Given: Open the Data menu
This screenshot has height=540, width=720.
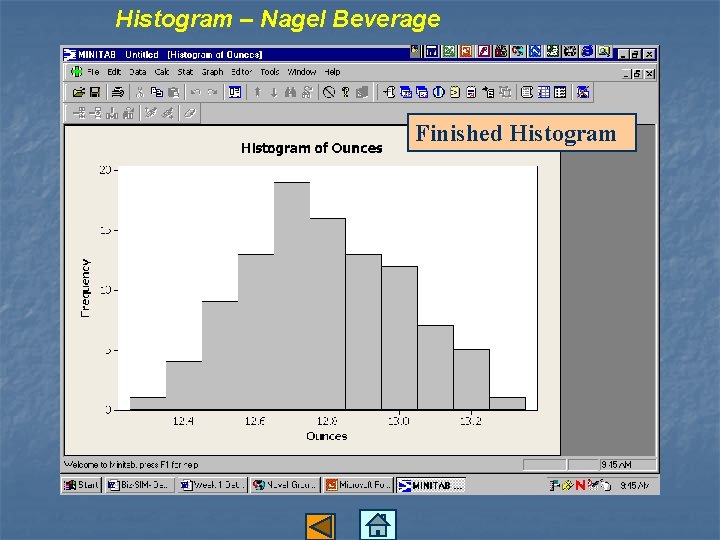Looking at the screenshot, I should pos(138,72).
